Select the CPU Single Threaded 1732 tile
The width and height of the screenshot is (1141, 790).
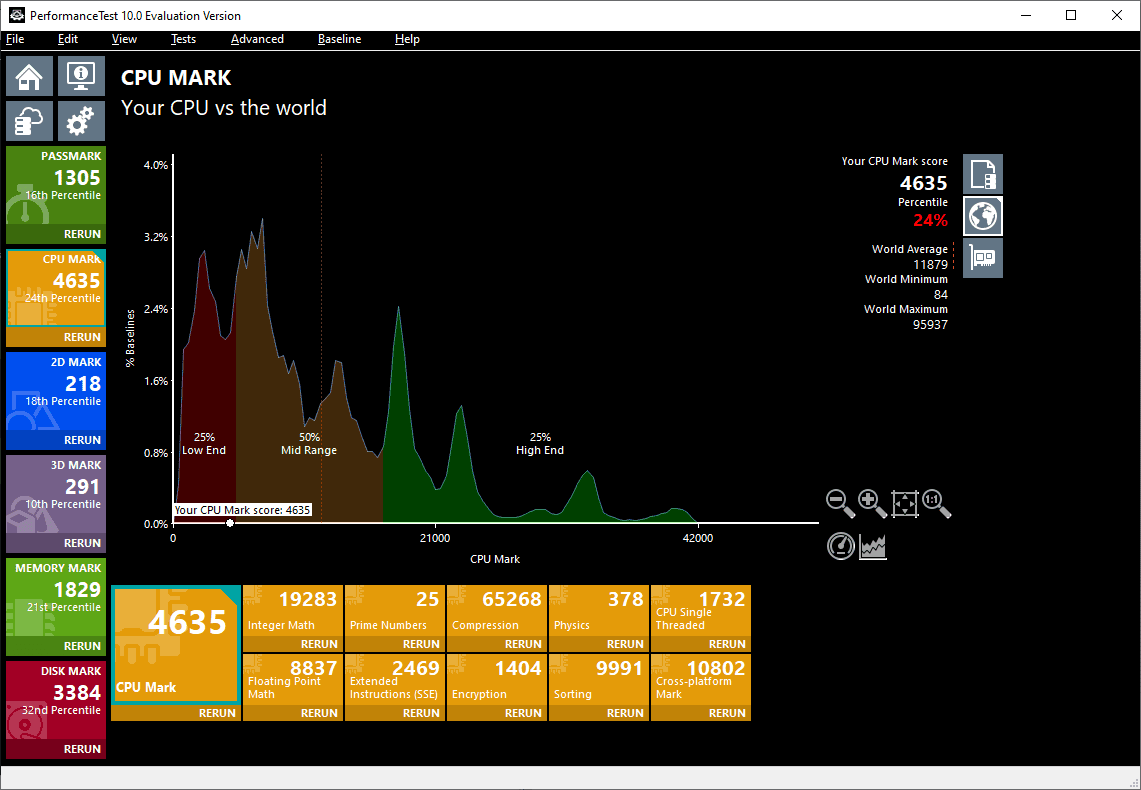(x=701, y=611)
